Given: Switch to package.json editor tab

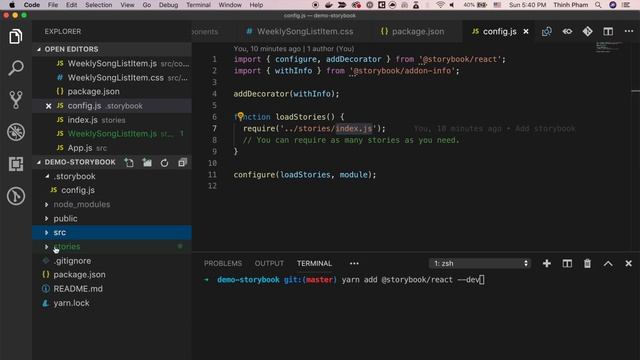Looking at the screenshot, I should pyautogui.click(x=412, y=31).
